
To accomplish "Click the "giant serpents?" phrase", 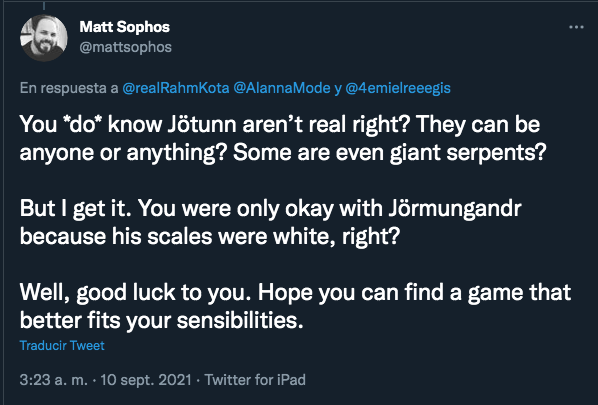I will 468,153.
